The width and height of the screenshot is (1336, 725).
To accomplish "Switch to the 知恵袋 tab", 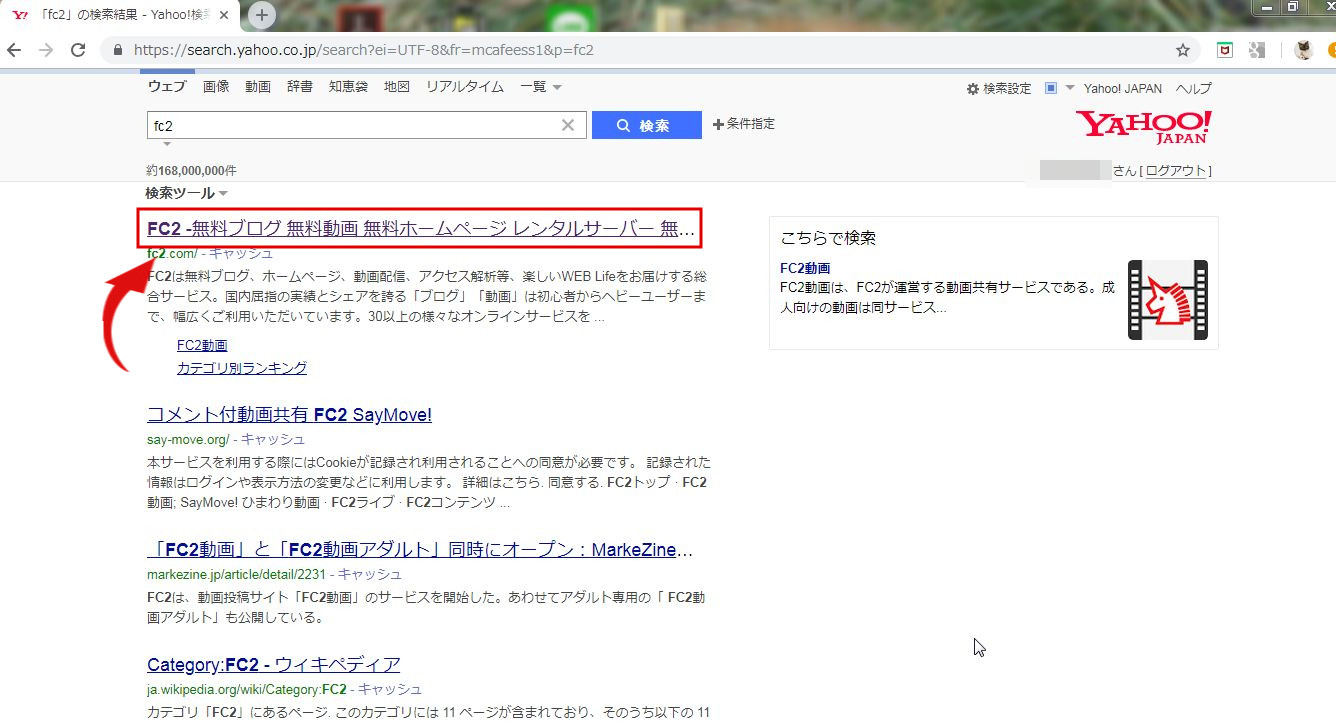I will pyautogui.click(x=348, y=87).
